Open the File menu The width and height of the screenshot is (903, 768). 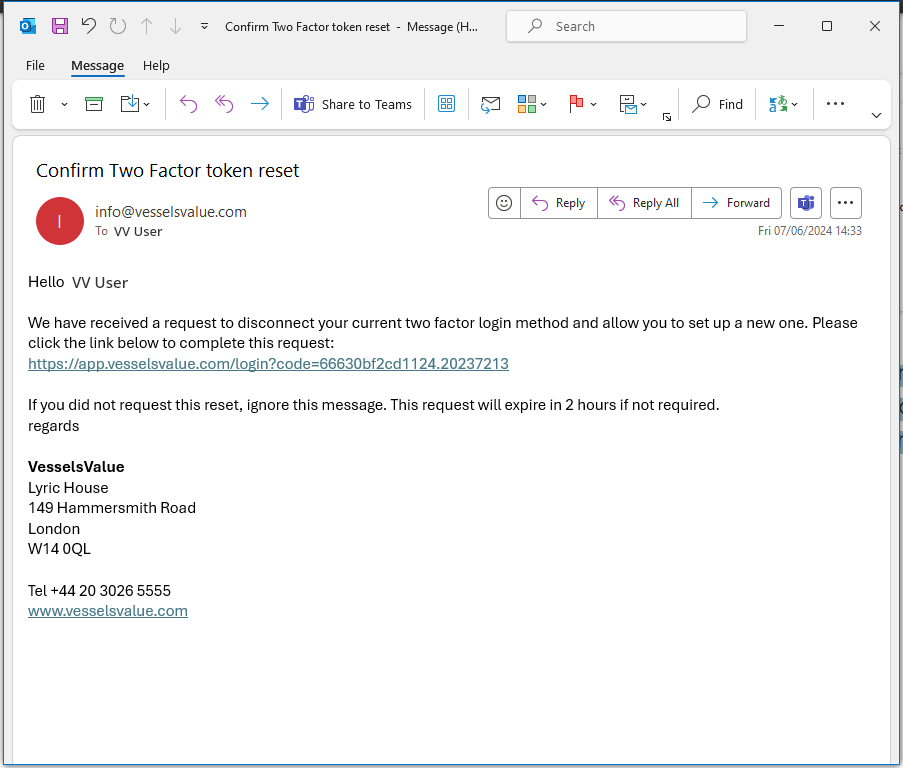tap(35, 65)
